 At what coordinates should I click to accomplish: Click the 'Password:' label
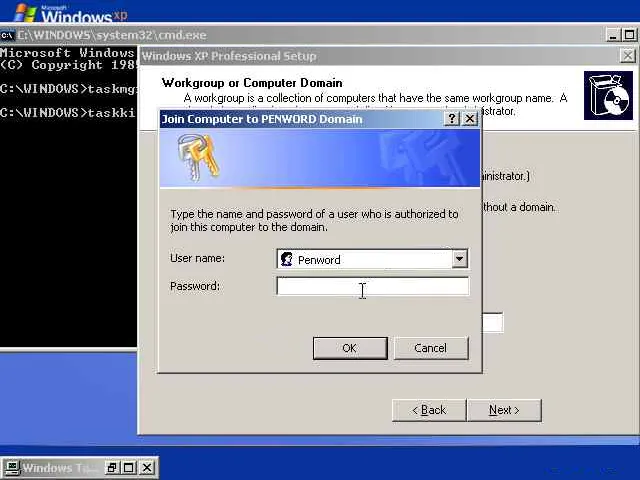click(195, 286)
